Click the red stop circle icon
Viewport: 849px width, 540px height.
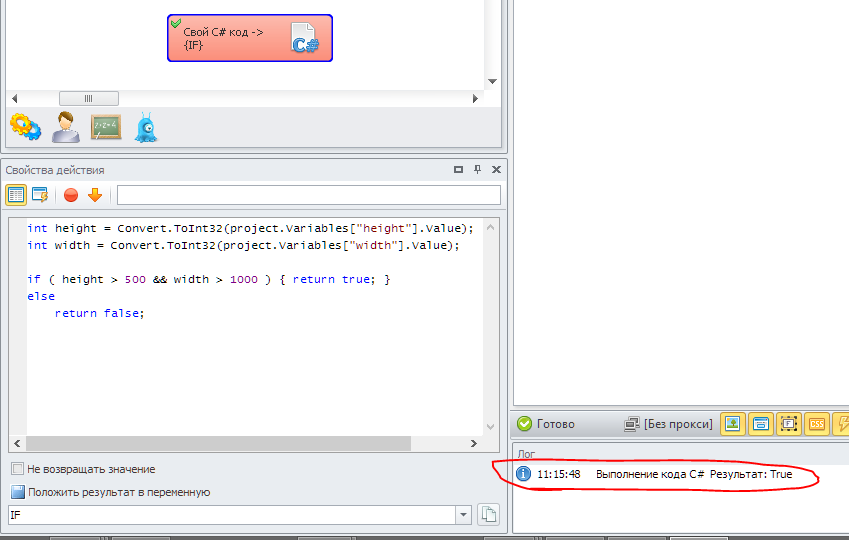[x=71, y=195]
